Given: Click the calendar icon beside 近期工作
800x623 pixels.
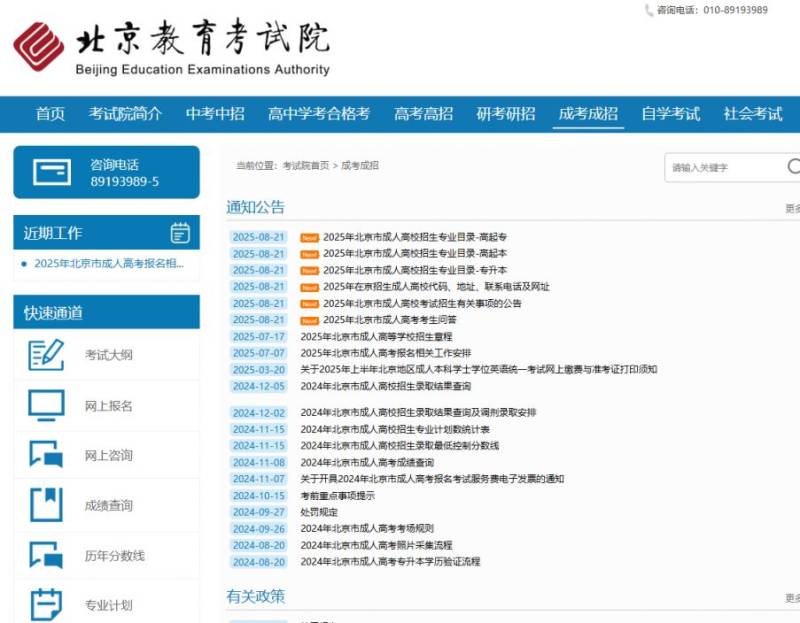Looking at the screenshot, I should [180, 233].
